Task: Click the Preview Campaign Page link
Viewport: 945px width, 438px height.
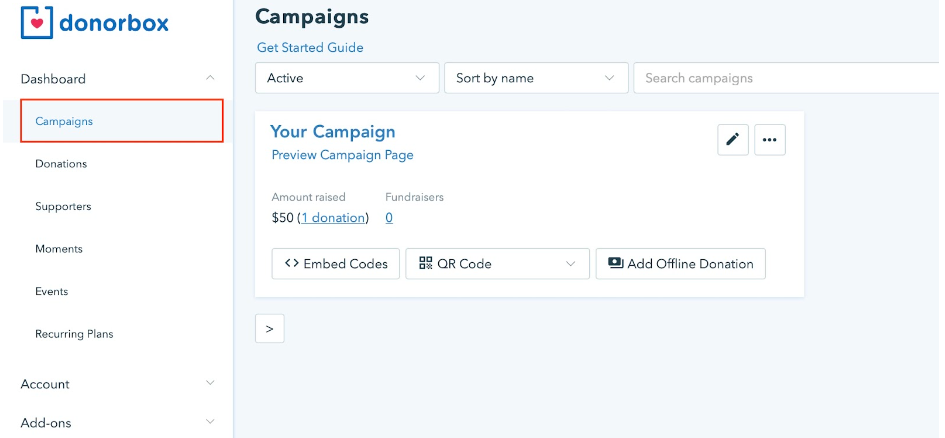Action: tap(342, 155)
